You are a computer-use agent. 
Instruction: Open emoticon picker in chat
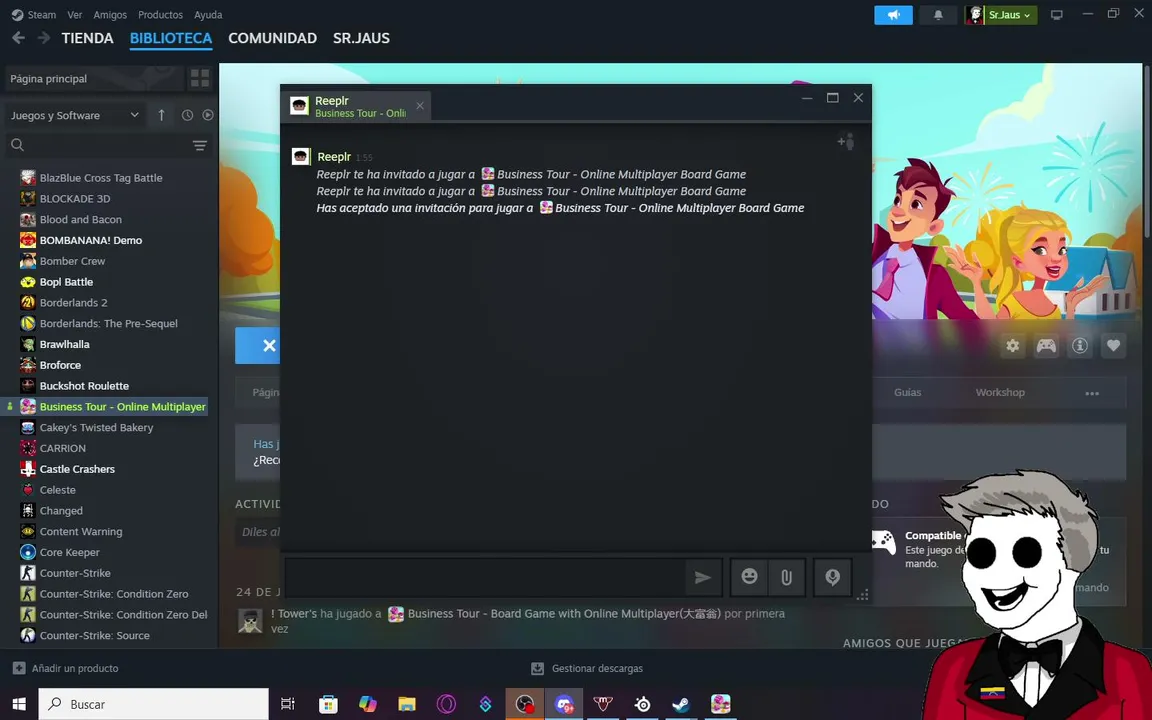click(x=749, y=577)
